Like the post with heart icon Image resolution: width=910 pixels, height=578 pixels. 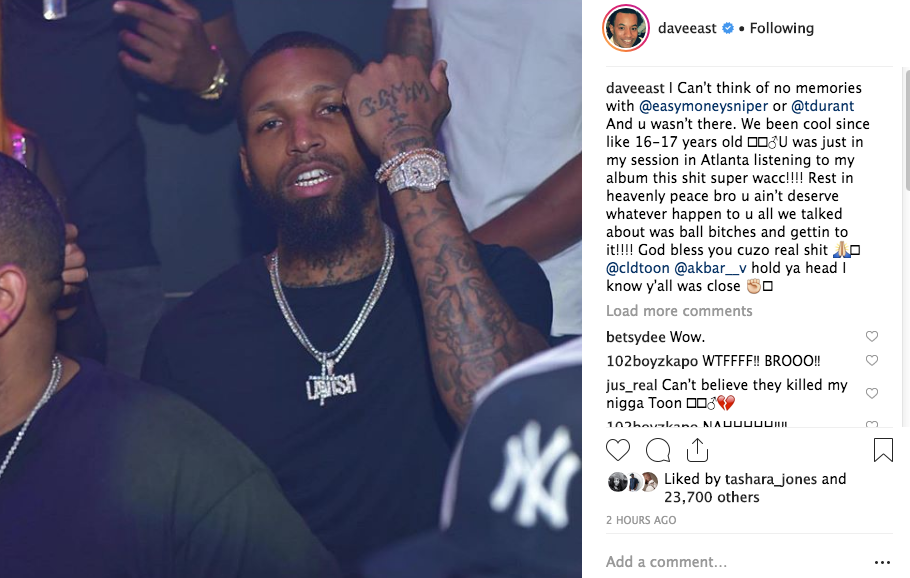(x=618, y=450)
